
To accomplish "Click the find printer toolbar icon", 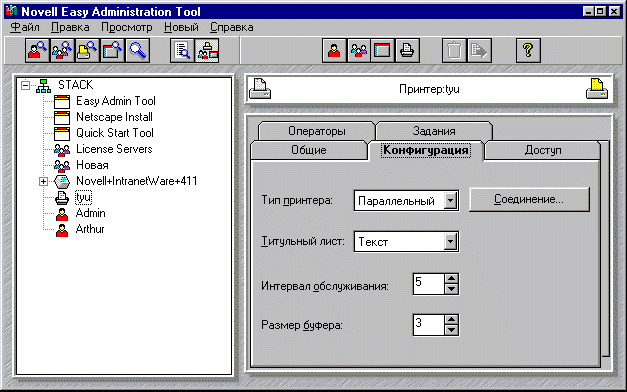I will pyautogui.click(x=87, y=50).
